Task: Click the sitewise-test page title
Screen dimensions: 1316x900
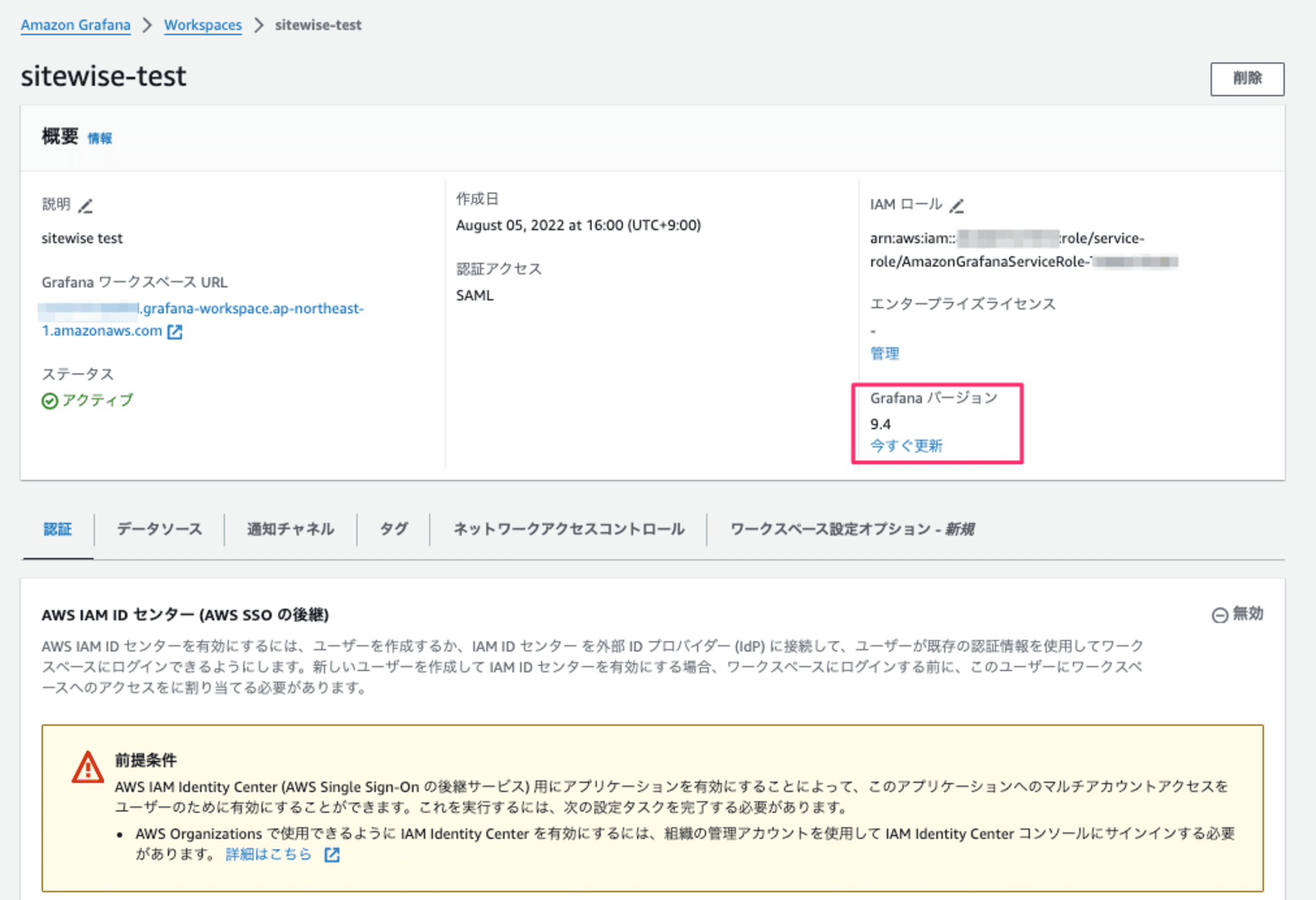Action: tap(103, 76)
